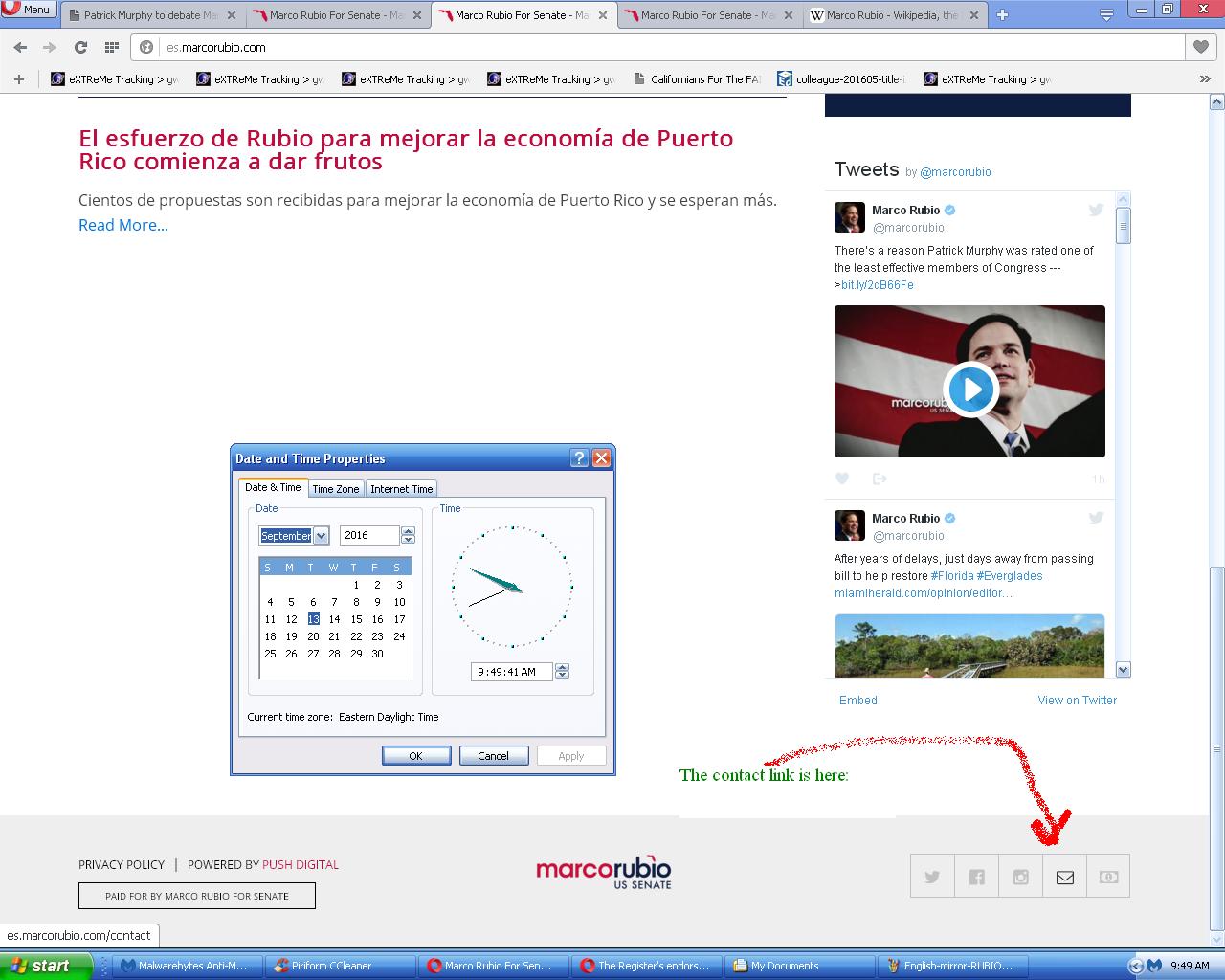
Task: Click the year spinner arrows
Action: click(x=408, y=536)
